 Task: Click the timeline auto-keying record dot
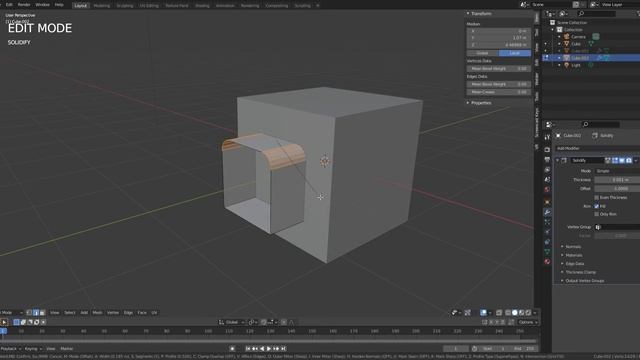pos(232,349)
